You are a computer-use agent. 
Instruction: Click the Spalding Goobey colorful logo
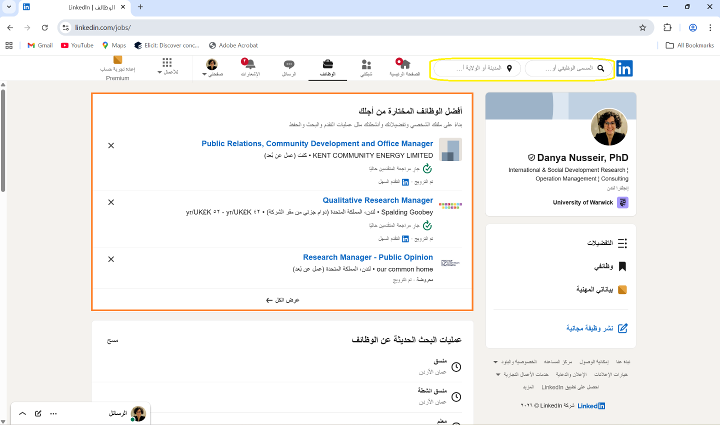click(450, 206)
